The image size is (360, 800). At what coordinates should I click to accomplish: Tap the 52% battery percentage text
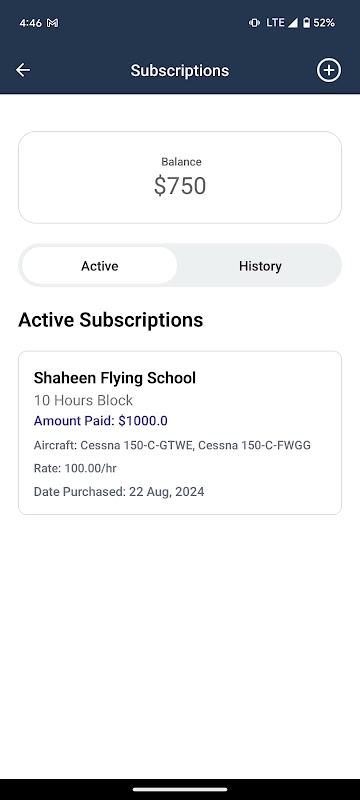[x=324, y=23]
